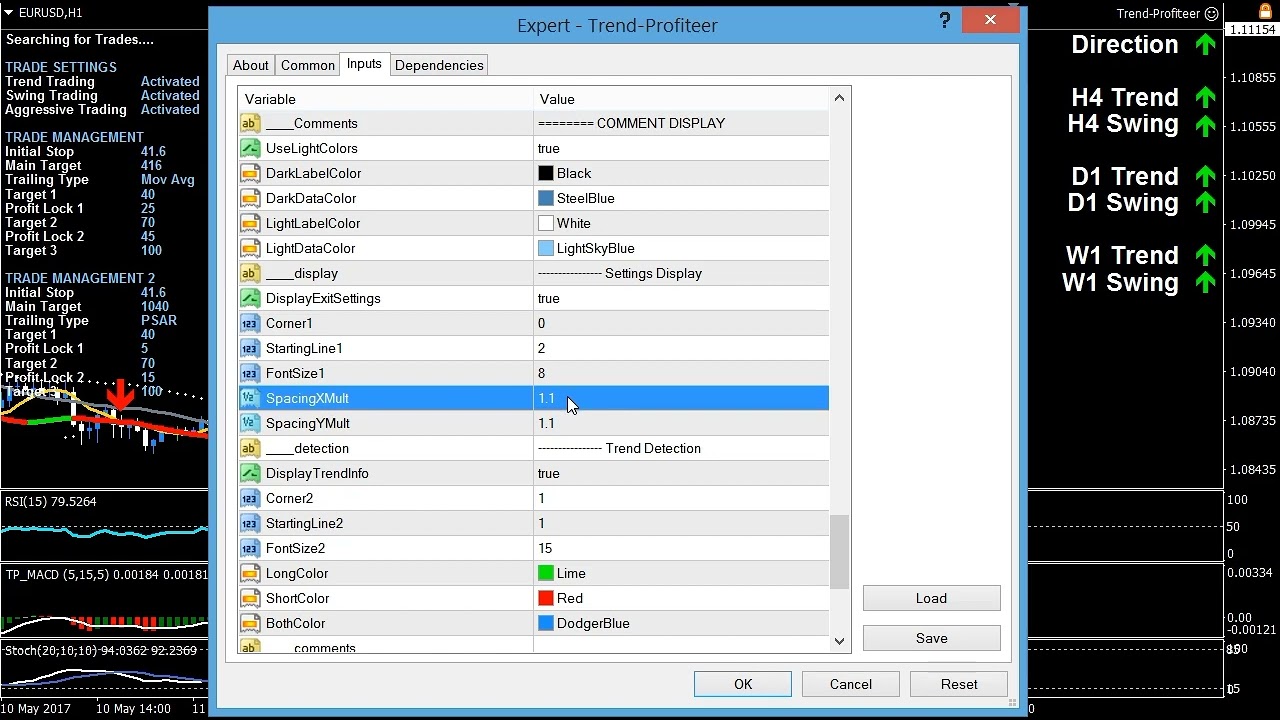The height and width of the screenshot is (720, 1280).
Task: Click the green arrow next to Direction
Action: pyautogui.click(x=1205, y=45)
